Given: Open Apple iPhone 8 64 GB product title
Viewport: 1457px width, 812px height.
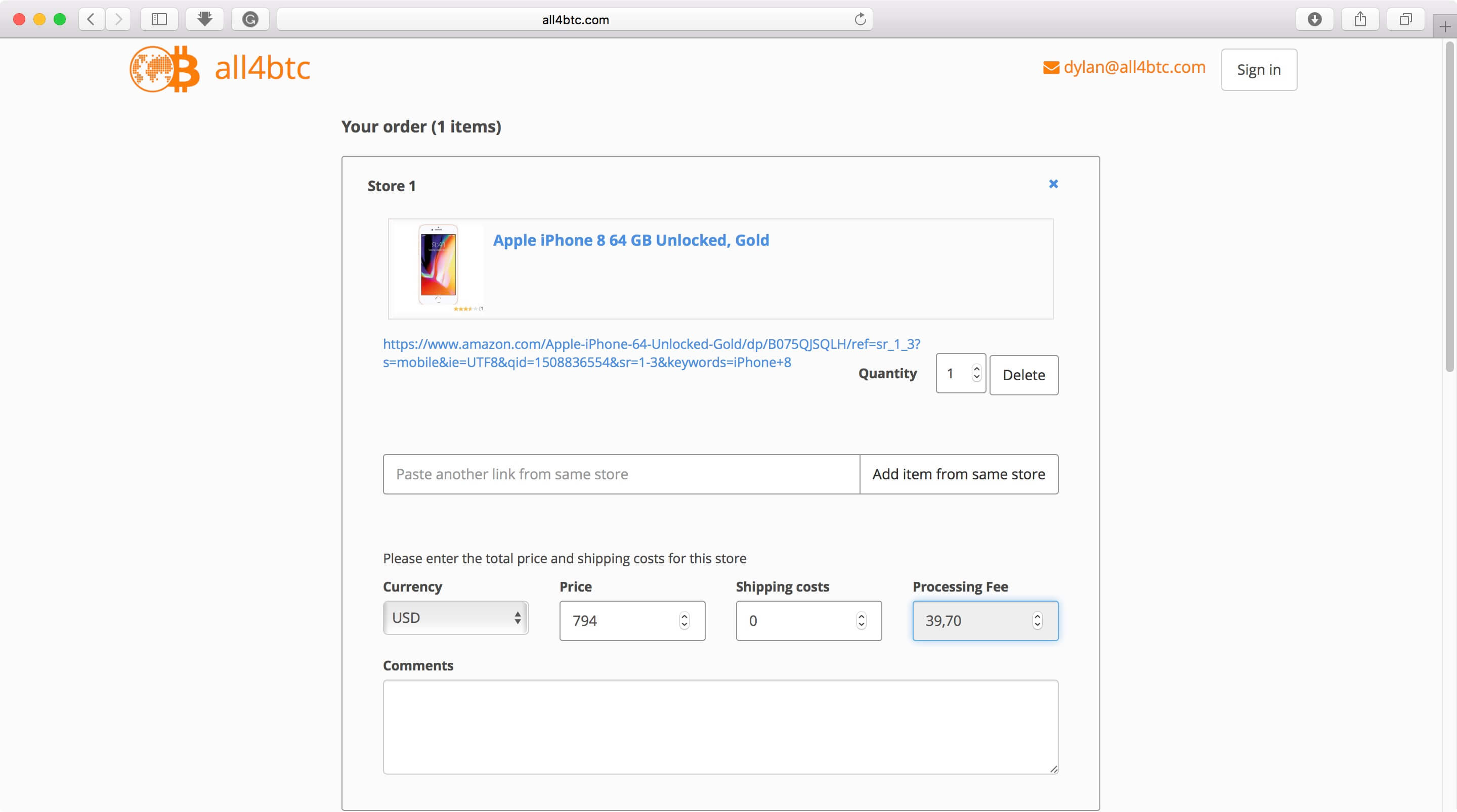Looking at the screenshot, I should pyautogui.click(x=631, y=240).
